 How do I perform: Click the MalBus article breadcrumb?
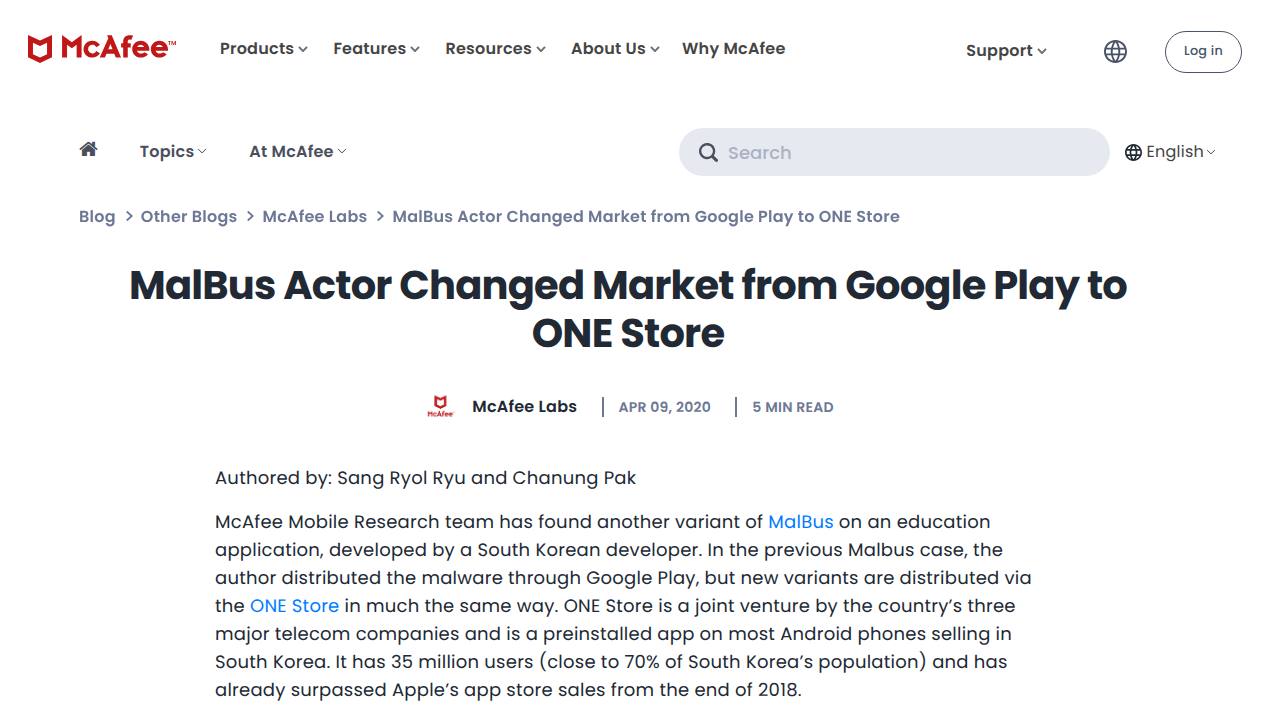[x=646, y=216]
